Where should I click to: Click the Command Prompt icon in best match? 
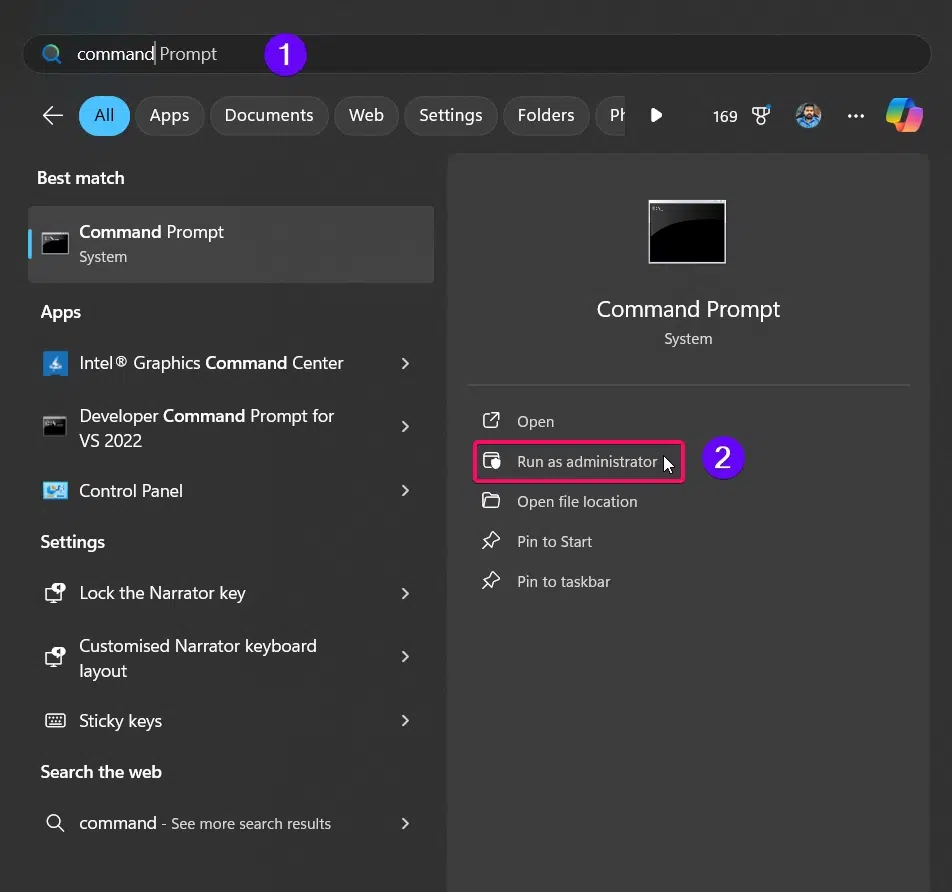(x=55, y=243)
